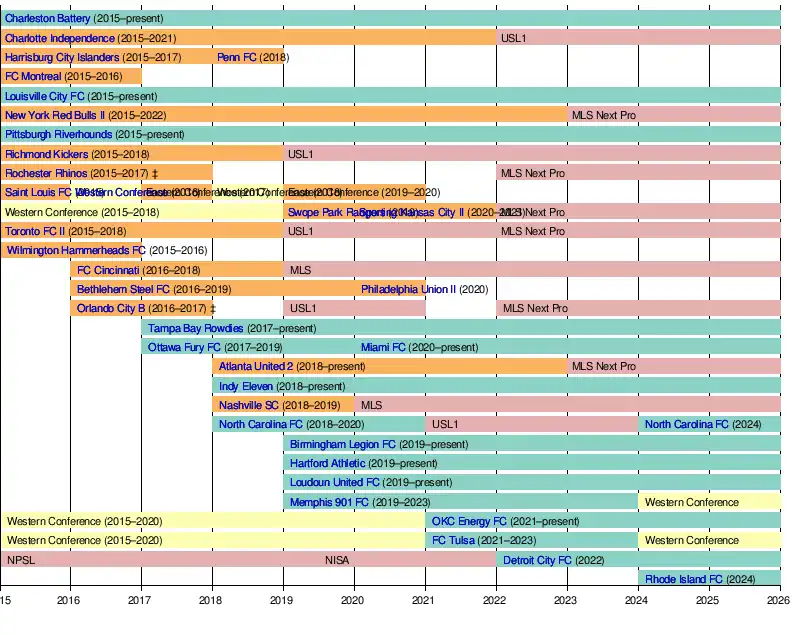Open the FC Cincinnati team link
Screen dimensions: 800x635
pyautogui.click(x=108, y=270)
